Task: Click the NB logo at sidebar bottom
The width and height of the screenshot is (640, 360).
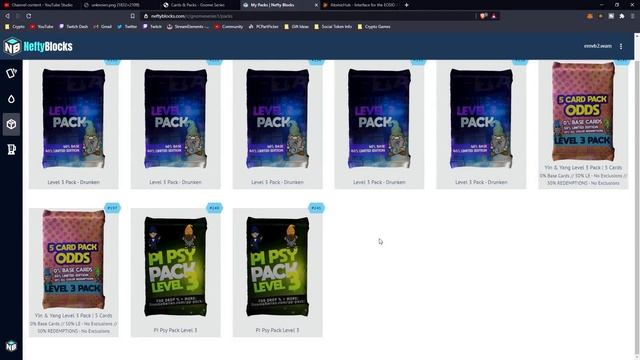Action: point(11,346)
